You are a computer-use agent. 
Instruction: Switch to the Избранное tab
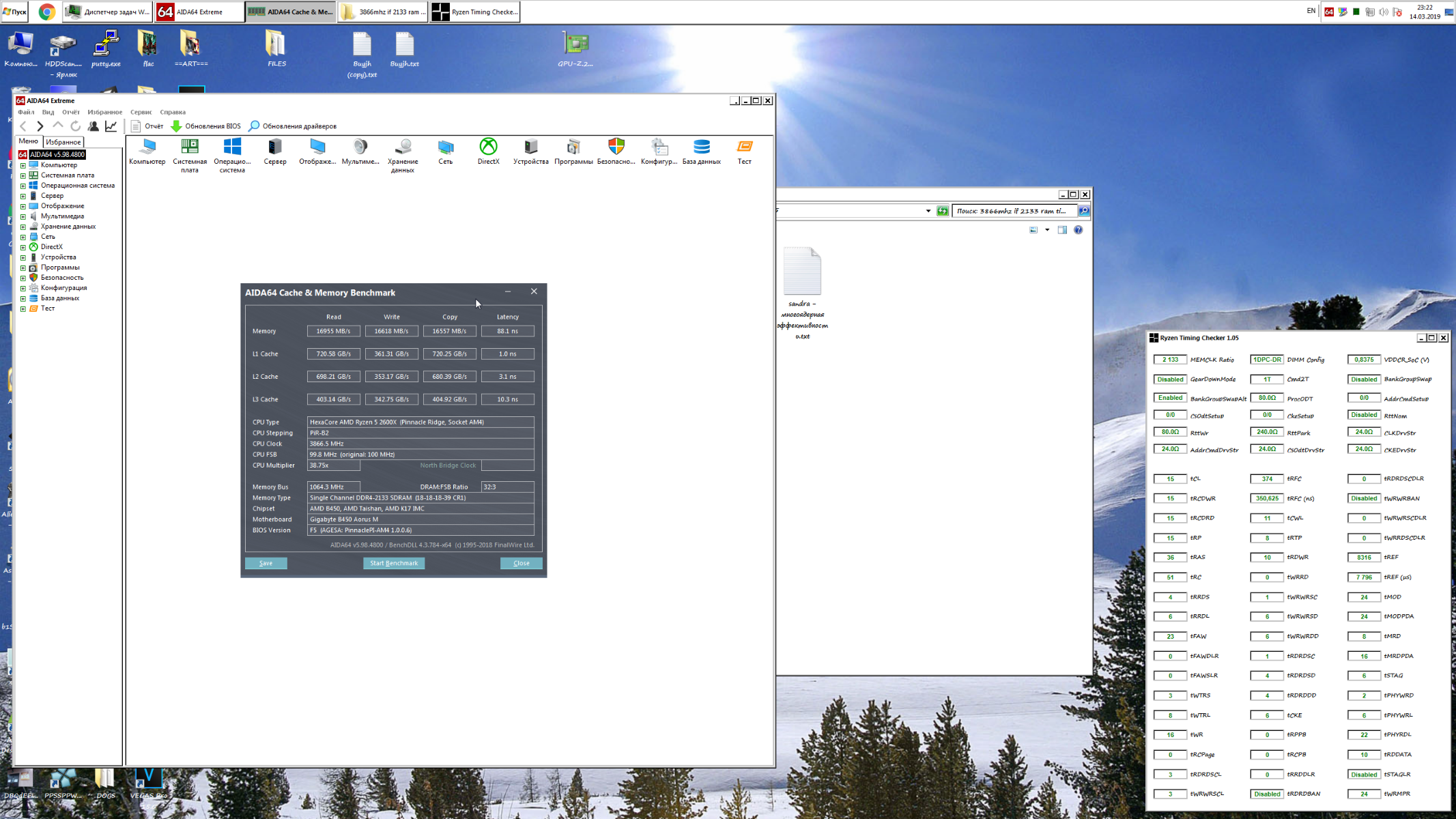(63, 142)
